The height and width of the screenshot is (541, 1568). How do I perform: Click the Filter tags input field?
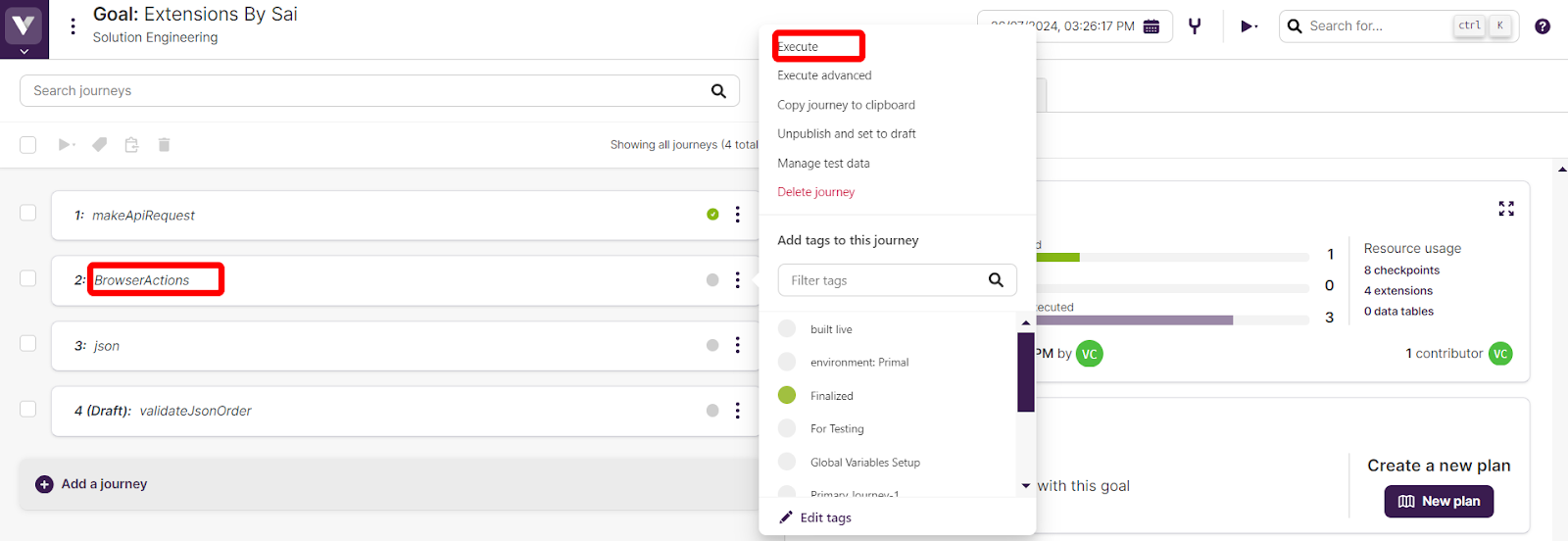pos(897,280)
